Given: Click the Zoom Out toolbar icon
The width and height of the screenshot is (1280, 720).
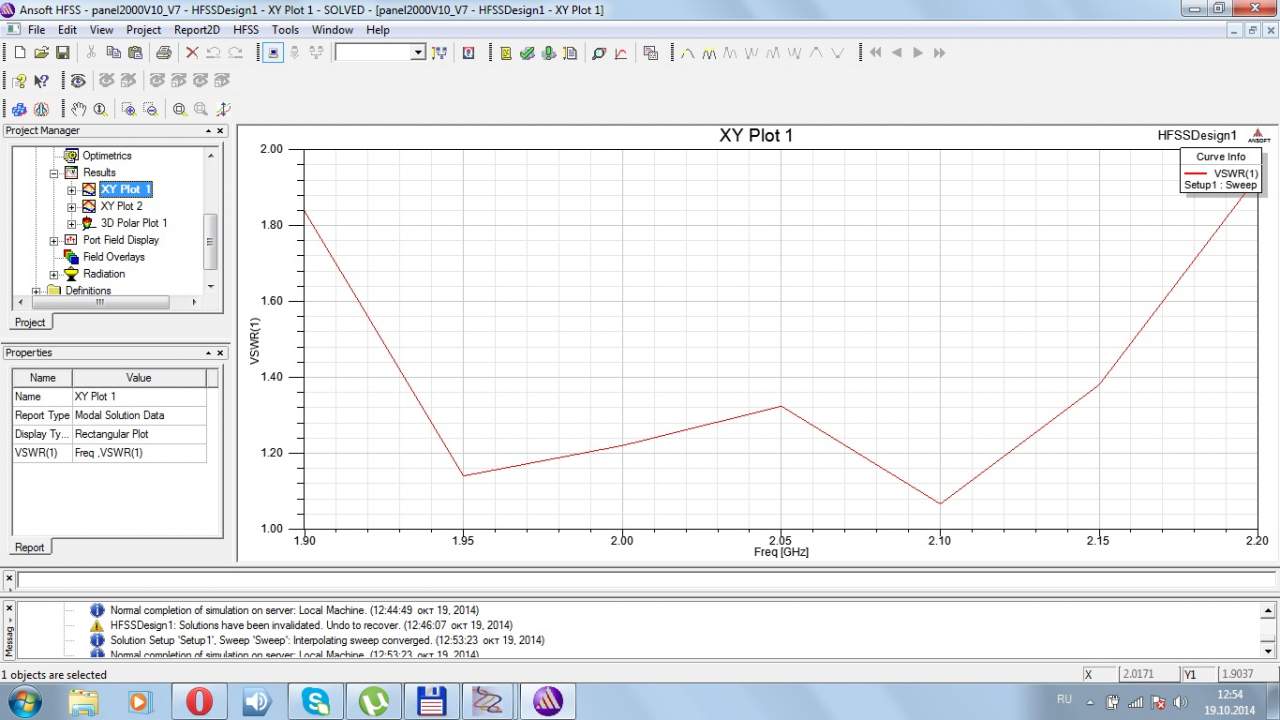Looking at the screenshot, I should [150, 109].
